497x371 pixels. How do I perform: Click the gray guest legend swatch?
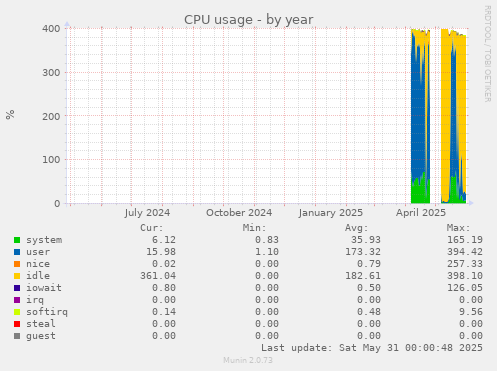[x=17, y=336]
